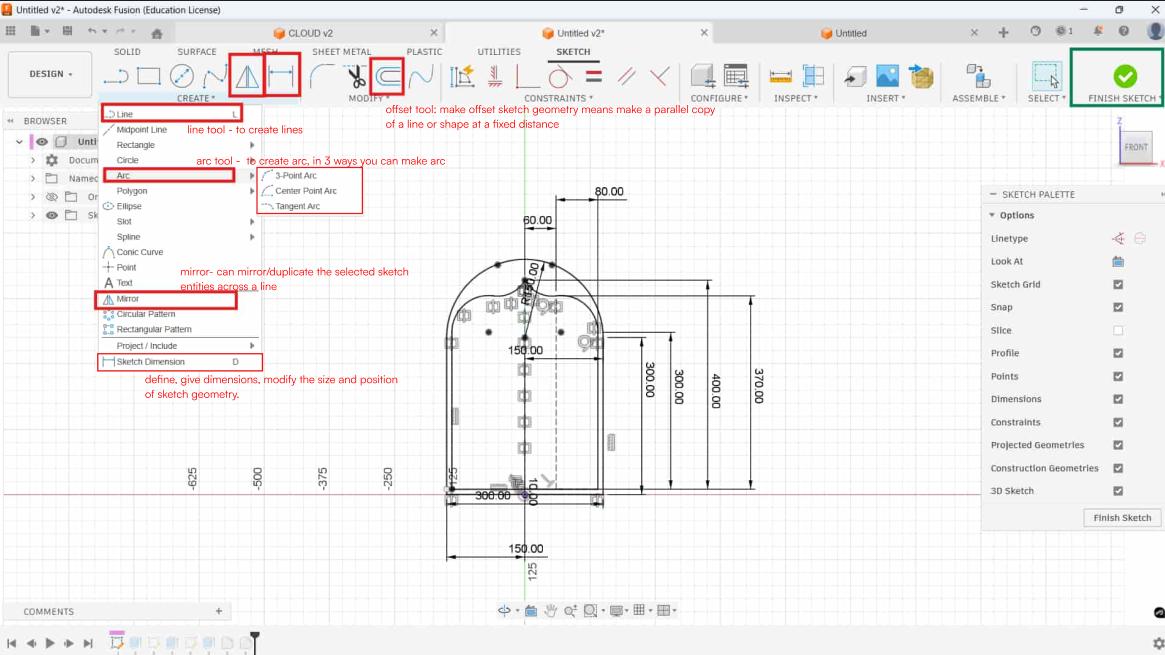Click the timeline Play button
The height and width of the screenshot is (655, 1165).
tap(50, 643)
